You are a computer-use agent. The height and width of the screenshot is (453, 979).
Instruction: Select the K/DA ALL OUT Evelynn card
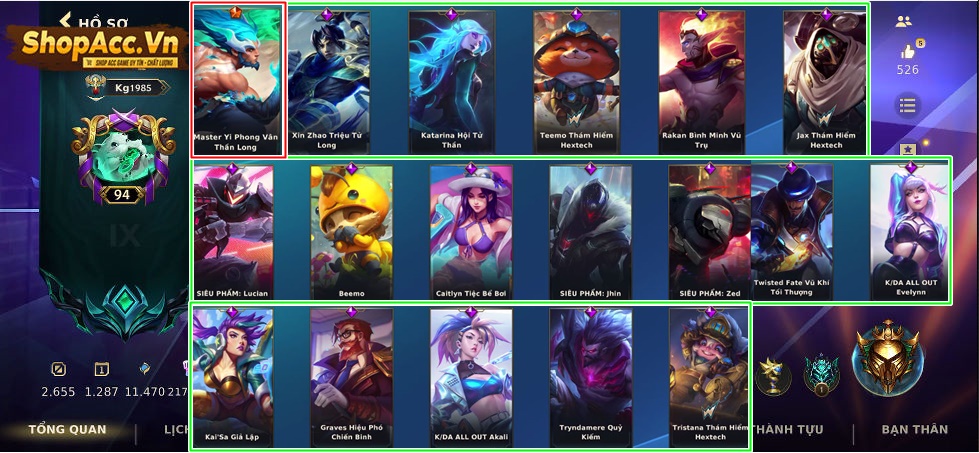pyautogui.click(x=910, y=231)
